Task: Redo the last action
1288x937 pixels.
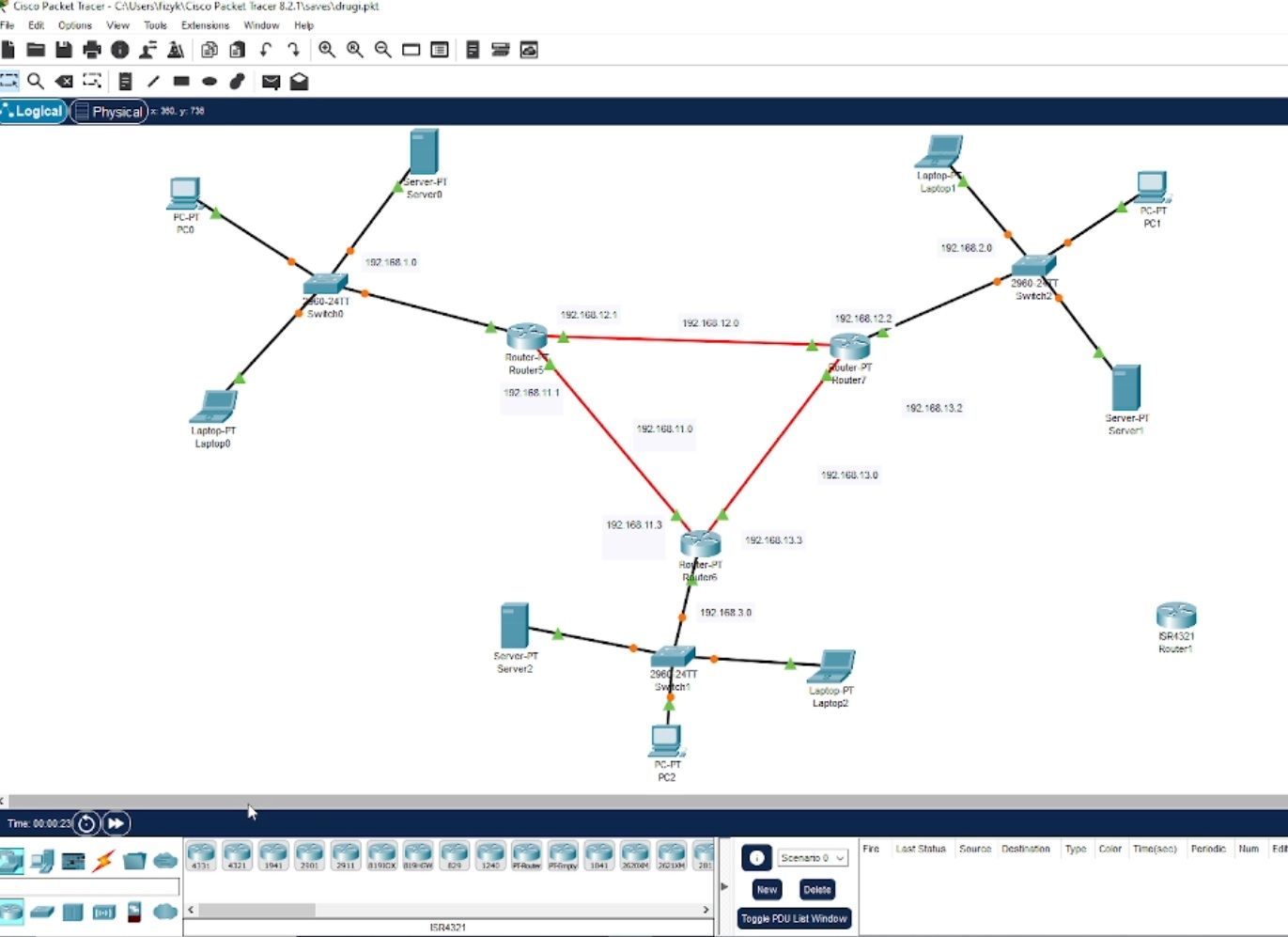Action: click(x=293, y=50)
